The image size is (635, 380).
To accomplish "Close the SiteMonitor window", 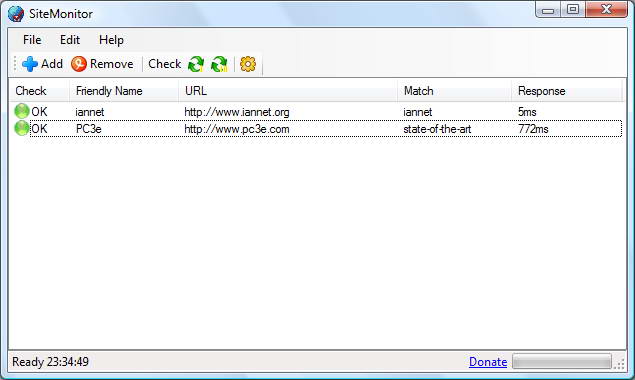I will (607, 10).
